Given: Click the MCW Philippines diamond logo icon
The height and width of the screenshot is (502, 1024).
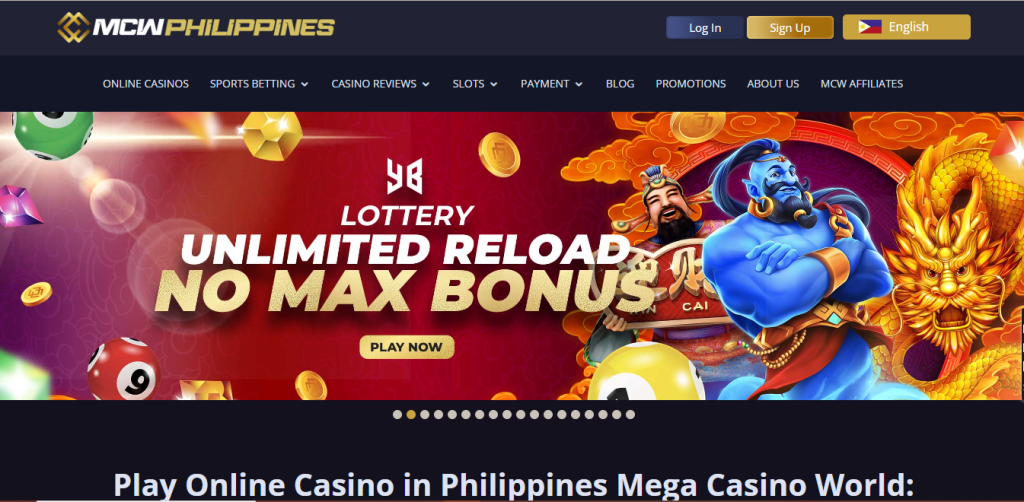Looking at the screenshot, I should (73, 27).
